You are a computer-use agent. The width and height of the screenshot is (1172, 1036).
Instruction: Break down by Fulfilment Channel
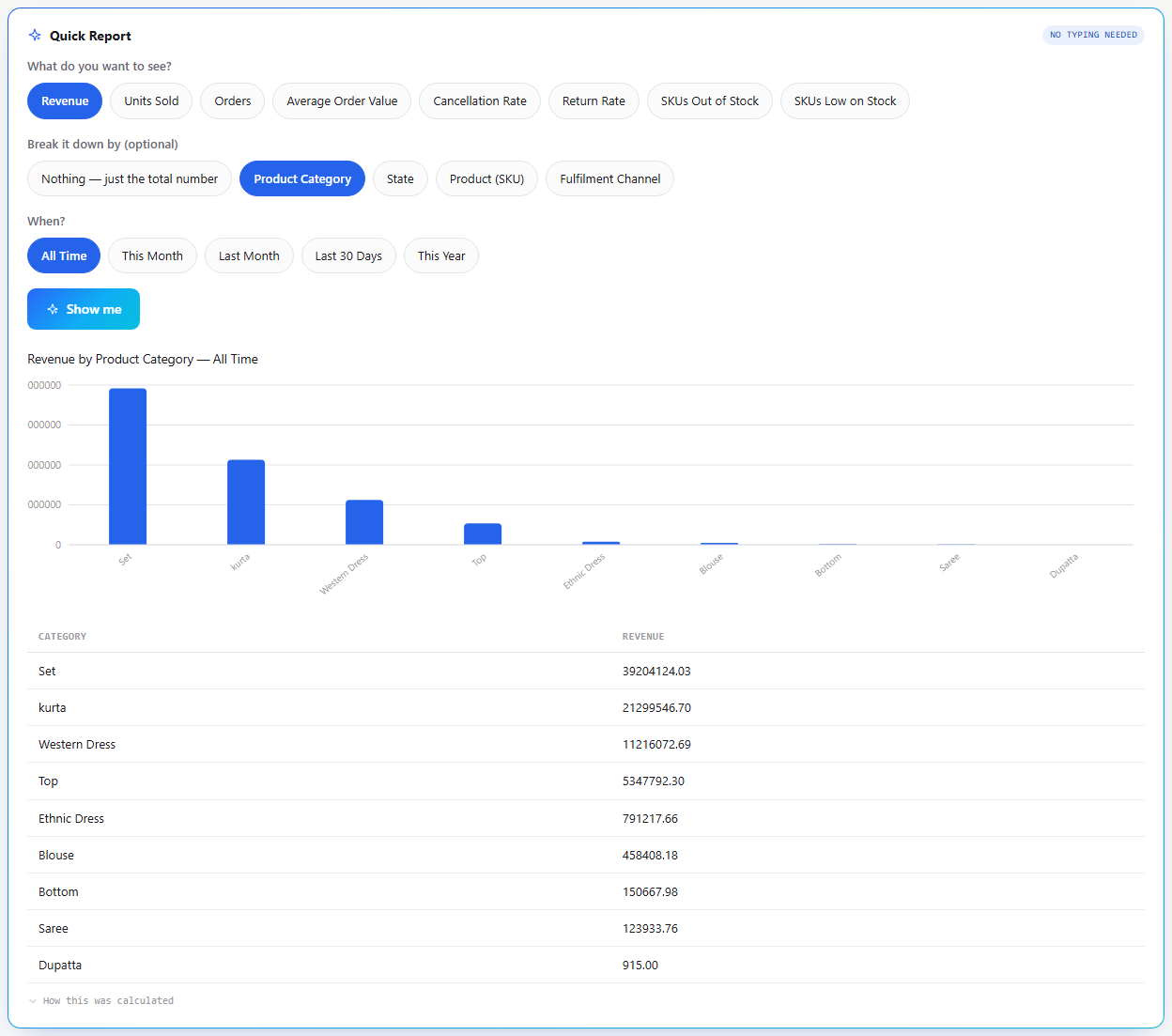610,178
